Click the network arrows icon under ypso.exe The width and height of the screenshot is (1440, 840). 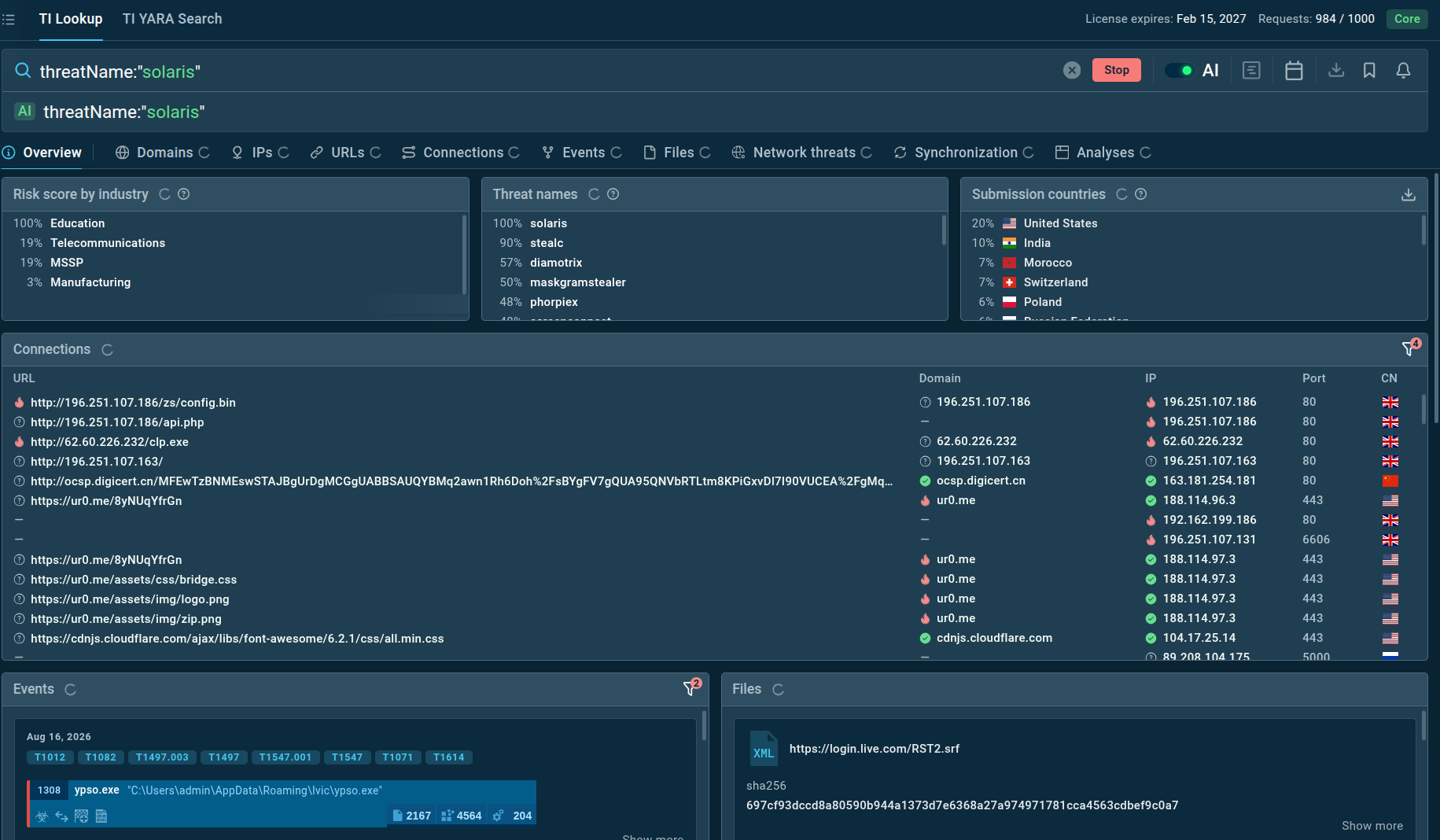coord(61,816)
